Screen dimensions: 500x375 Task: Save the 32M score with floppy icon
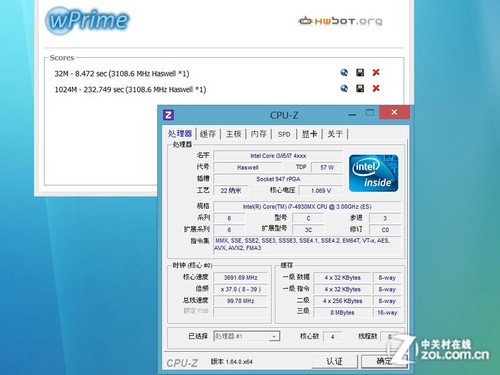pyautogui.click(x=360, y=73)
